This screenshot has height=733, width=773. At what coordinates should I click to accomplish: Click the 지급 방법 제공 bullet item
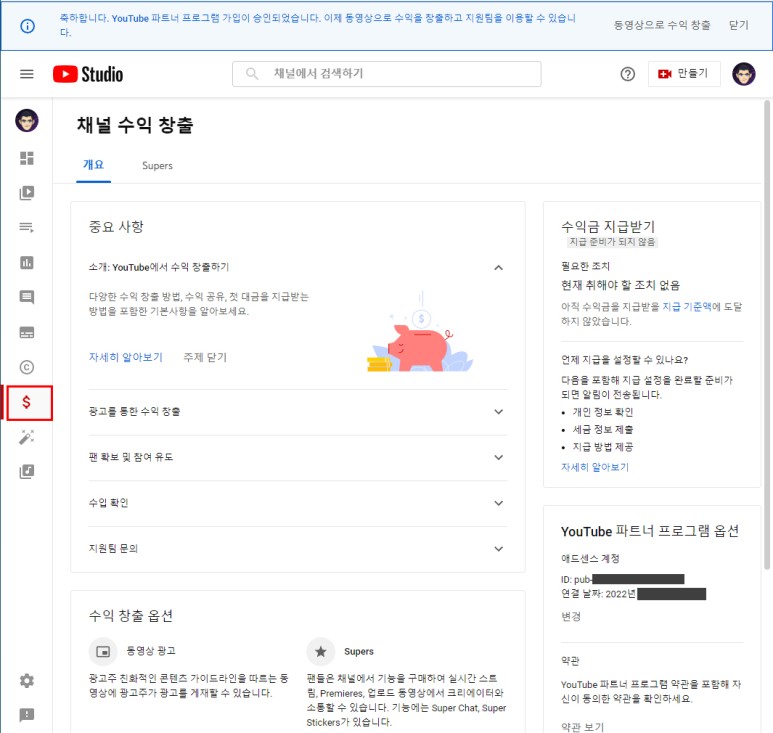[602, 447]
